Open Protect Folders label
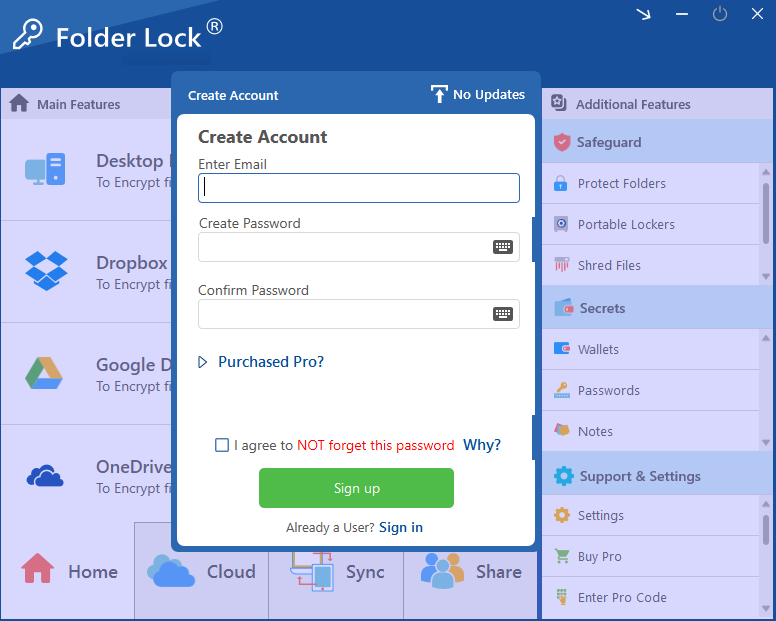776x621 pixels. click(x=622, y=184)
